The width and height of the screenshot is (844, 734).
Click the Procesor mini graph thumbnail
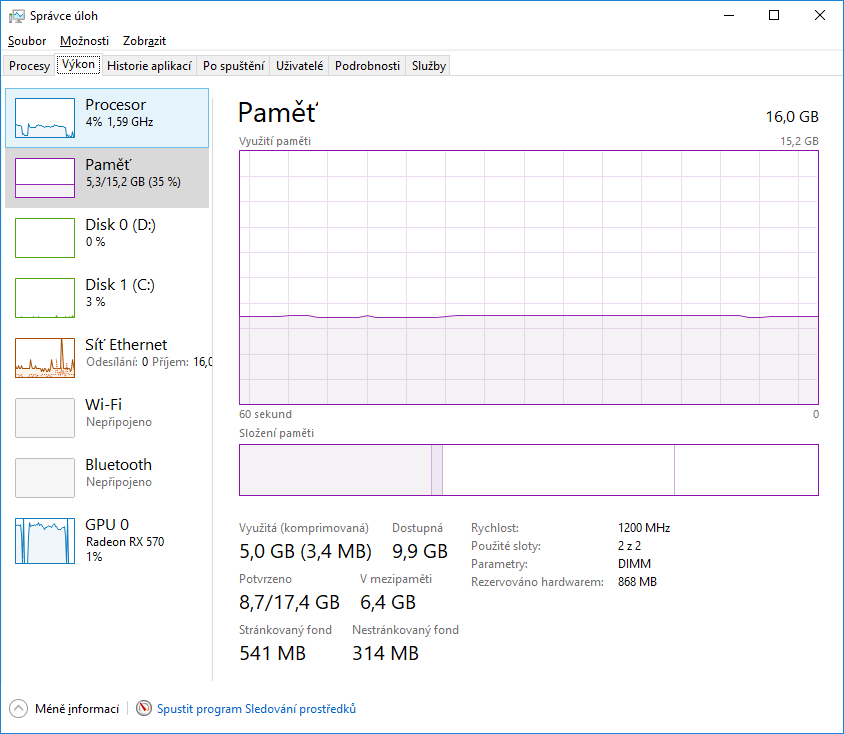click(45, 118)
